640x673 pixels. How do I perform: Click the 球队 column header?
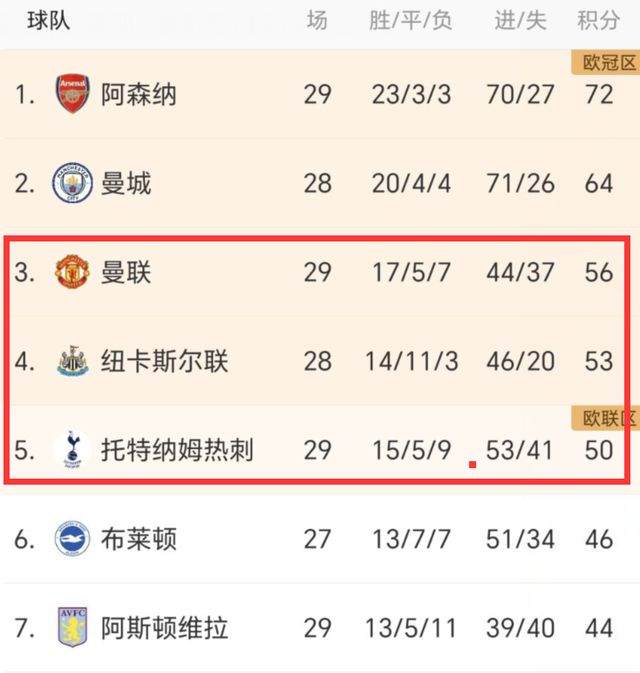pyautogui.click(x=48, y=20)
